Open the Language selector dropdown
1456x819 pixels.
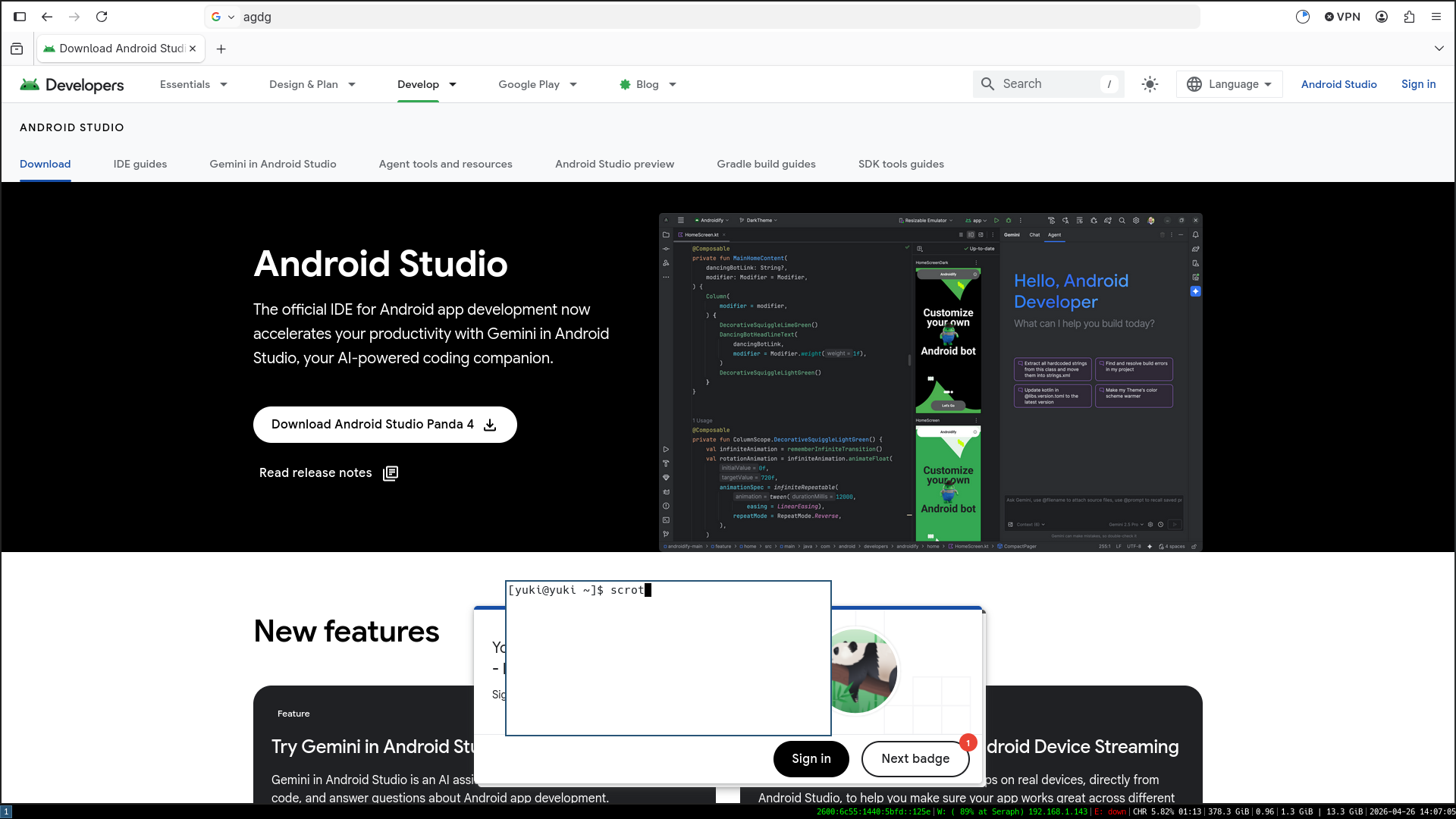pos(1229,84)
